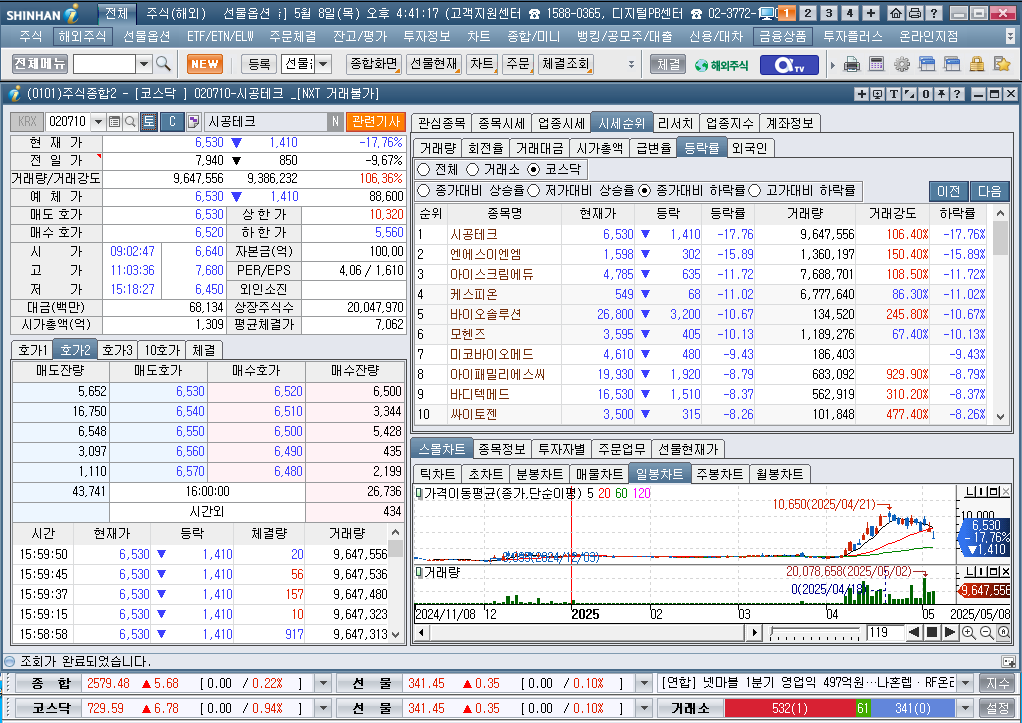Expand the arrow before the printer toolbar icon

832,65
